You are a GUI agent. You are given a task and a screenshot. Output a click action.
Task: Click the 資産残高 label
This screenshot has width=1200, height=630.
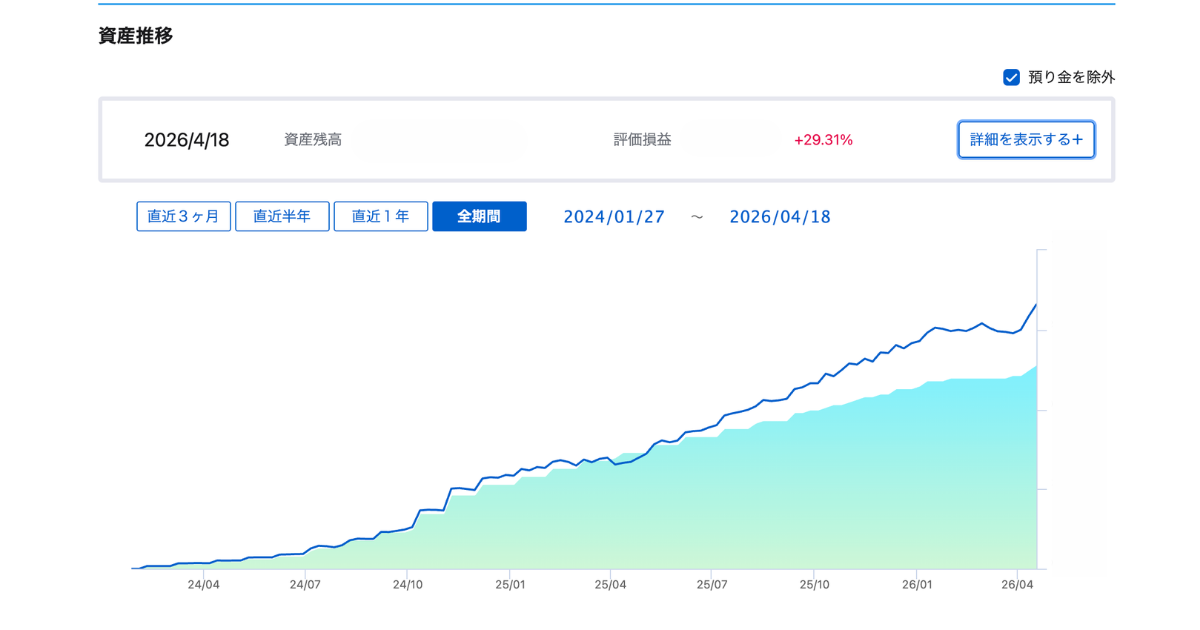(x=313, y=140)
